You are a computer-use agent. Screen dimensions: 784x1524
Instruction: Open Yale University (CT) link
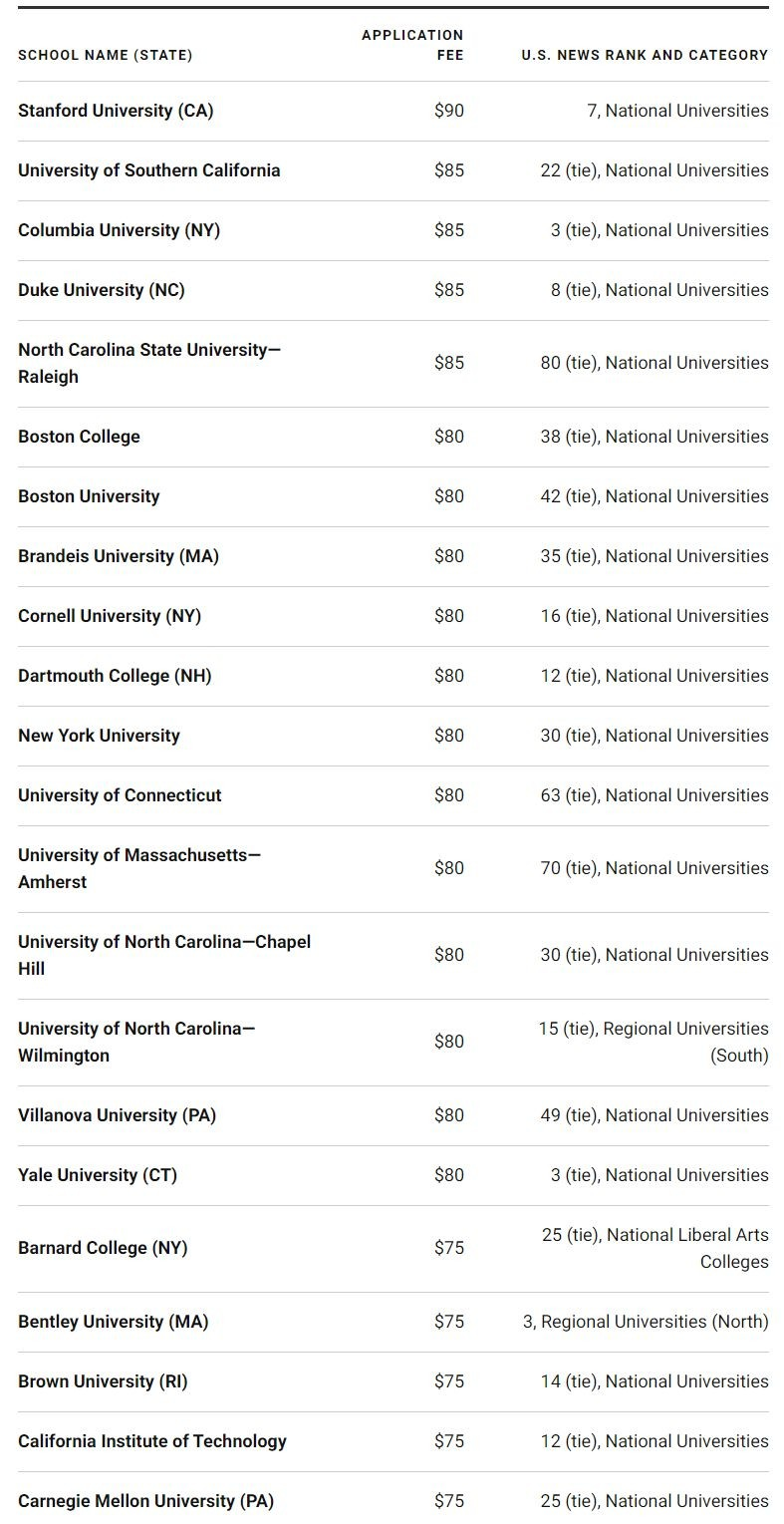(x=98, y=1175)
